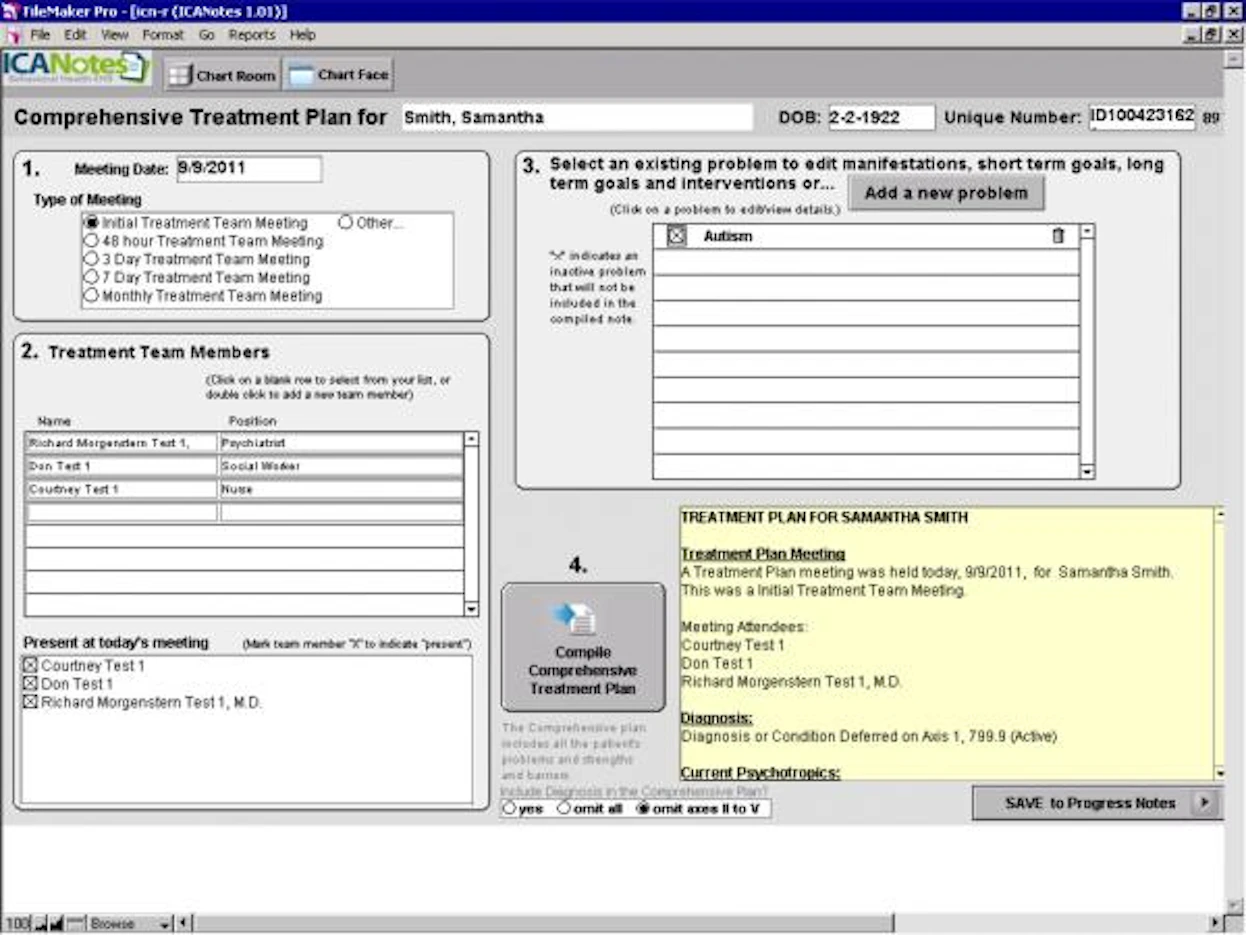Click SAVE to Progress Notes
This screenshot has width=1246, height=935.
[1096, 803]
